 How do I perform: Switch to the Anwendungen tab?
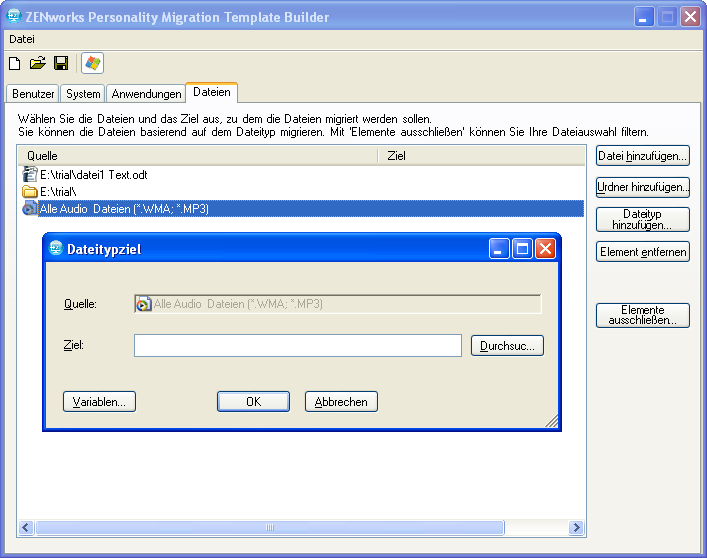coord(146,94)
